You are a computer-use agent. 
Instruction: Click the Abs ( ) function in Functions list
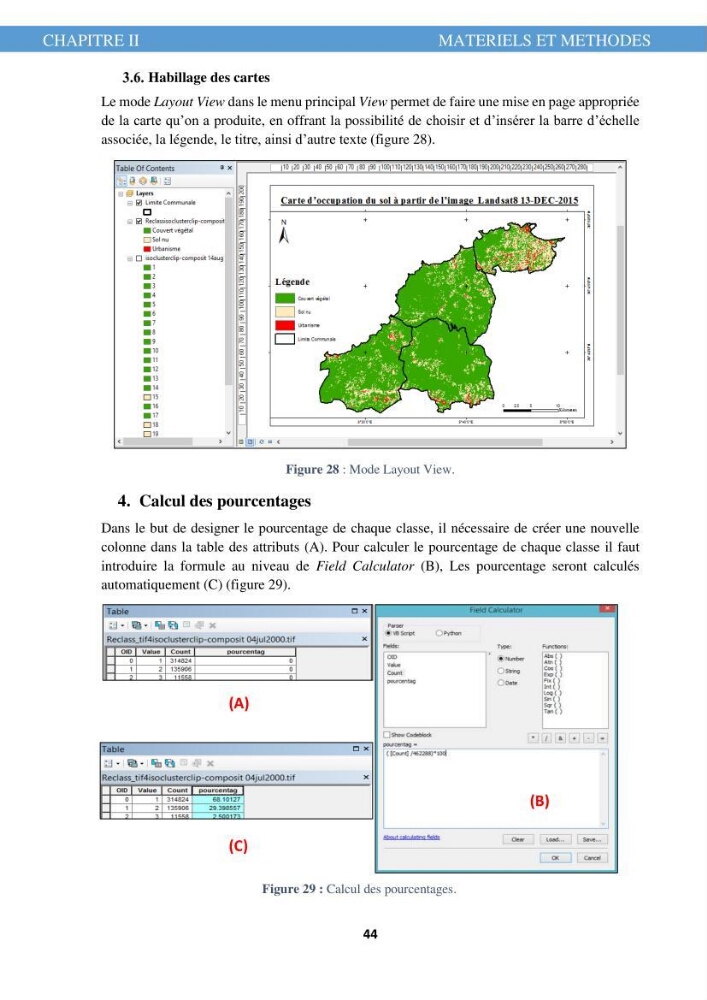[x=553, y=656]
